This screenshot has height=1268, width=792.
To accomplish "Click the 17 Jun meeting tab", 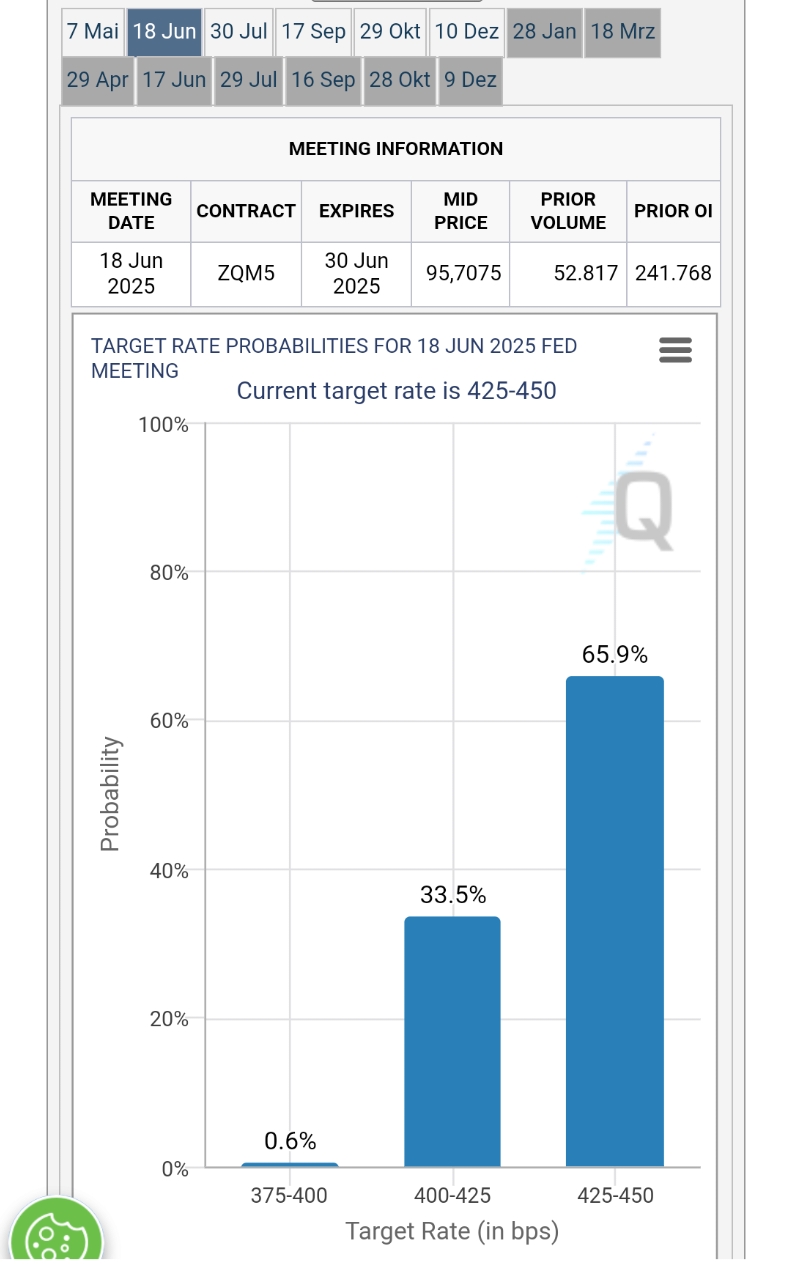I will [x=174, y=80].
